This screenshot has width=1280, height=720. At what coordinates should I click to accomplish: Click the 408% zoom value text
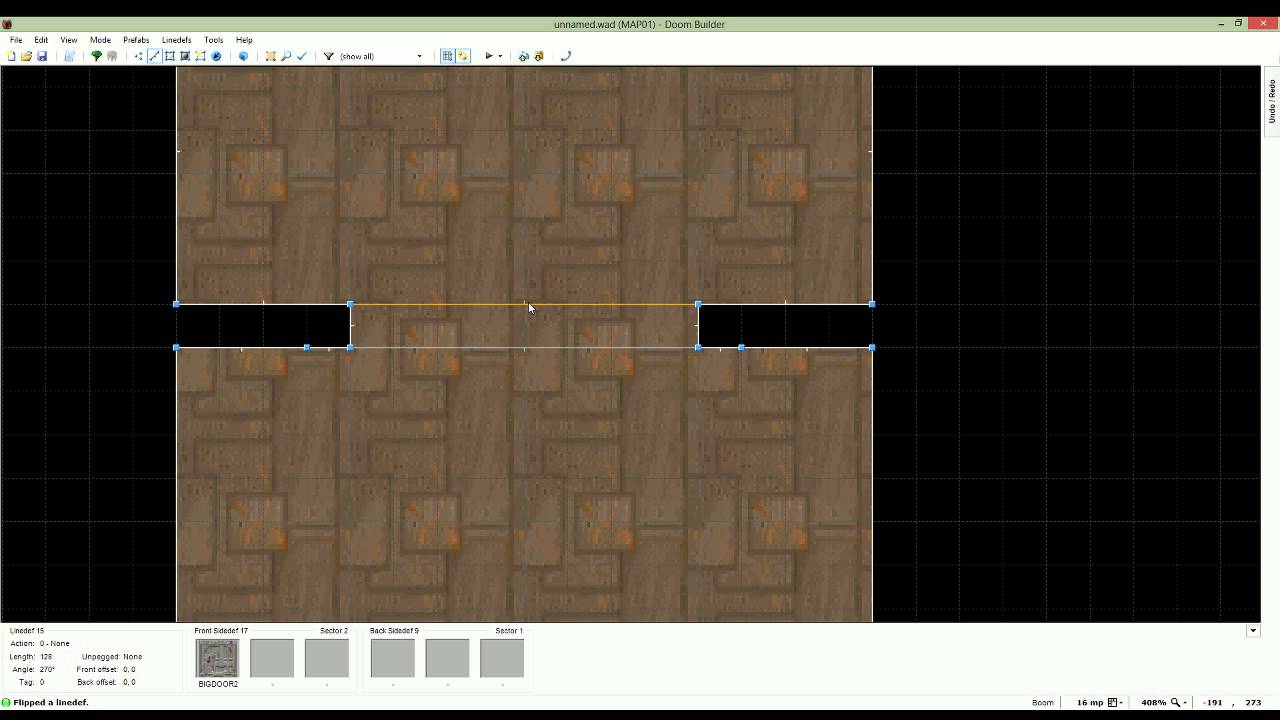coord(1153,702)
